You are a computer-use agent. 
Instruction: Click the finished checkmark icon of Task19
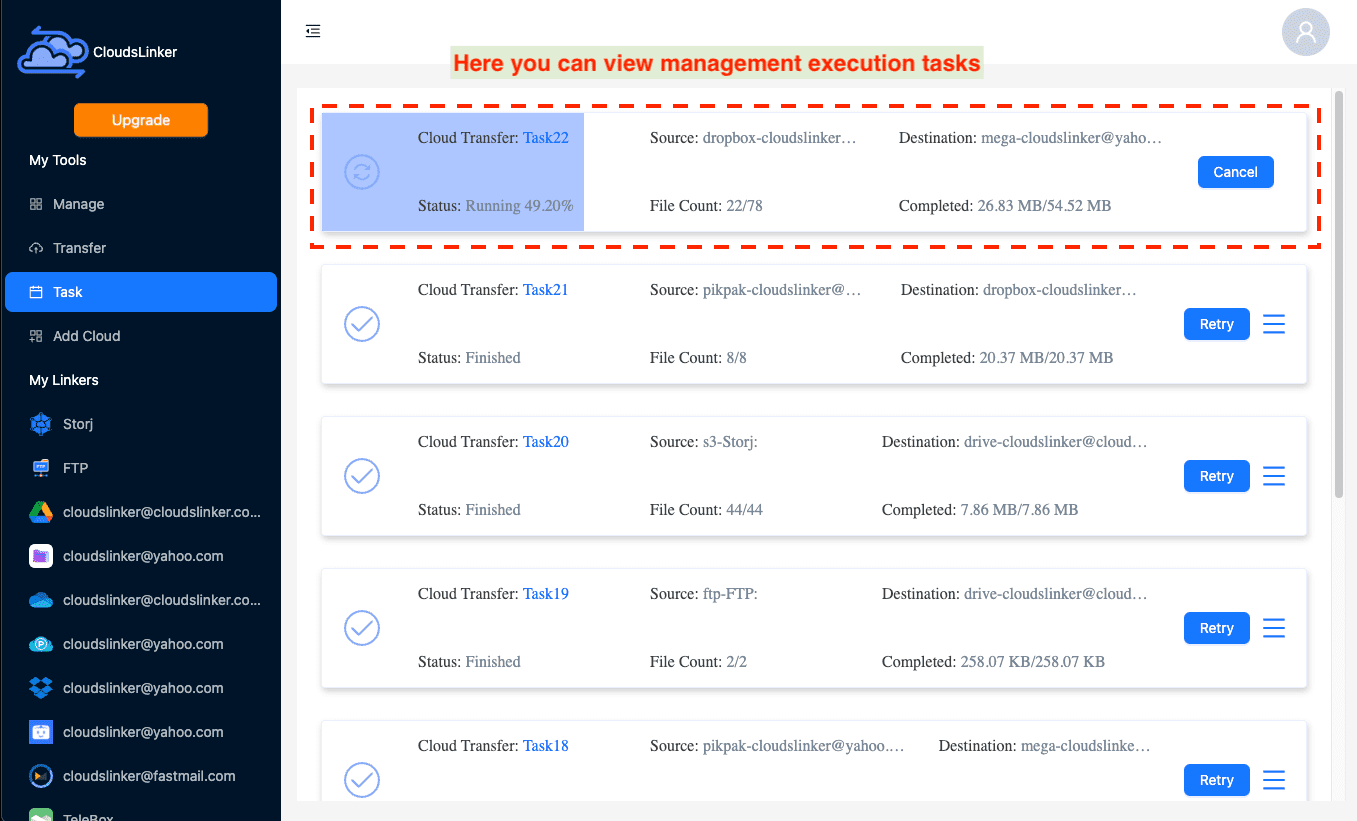362,628
